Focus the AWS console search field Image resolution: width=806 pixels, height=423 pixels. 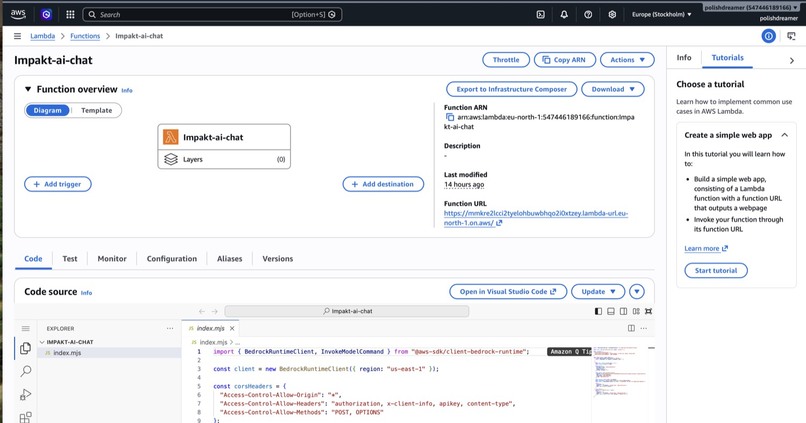(212, 14)
